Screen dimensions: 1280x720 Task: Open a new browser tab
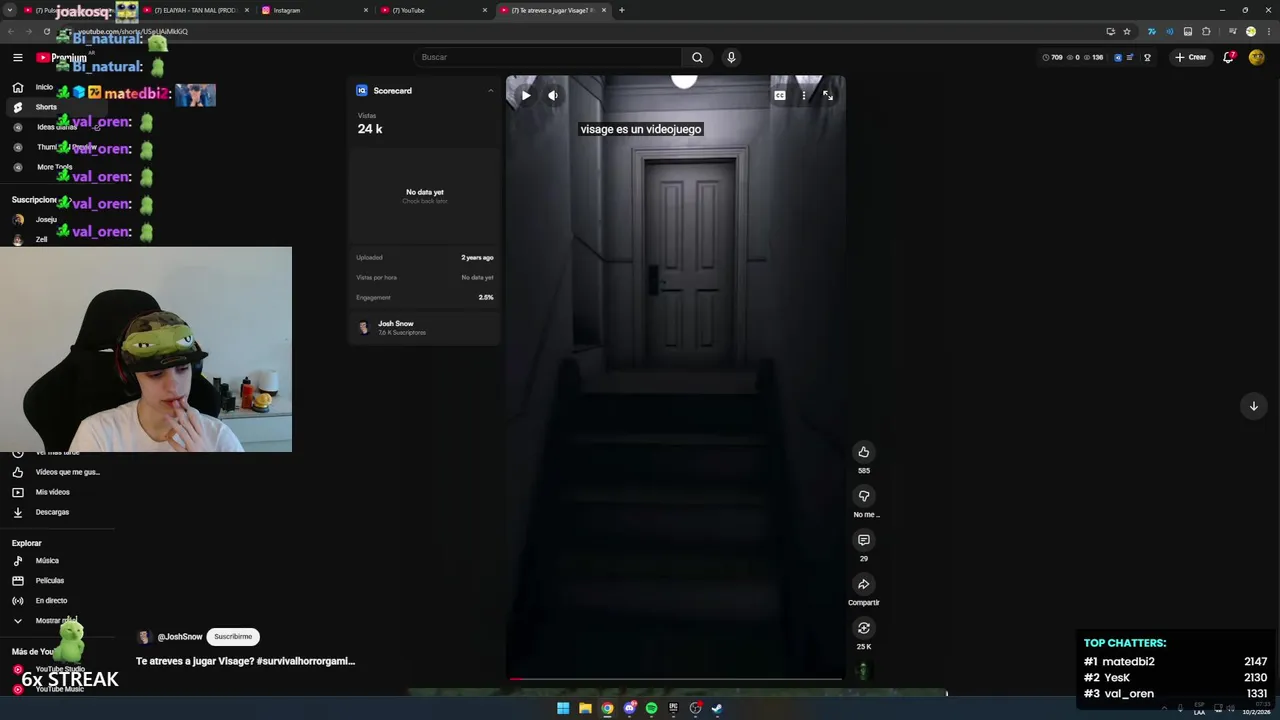622,10
